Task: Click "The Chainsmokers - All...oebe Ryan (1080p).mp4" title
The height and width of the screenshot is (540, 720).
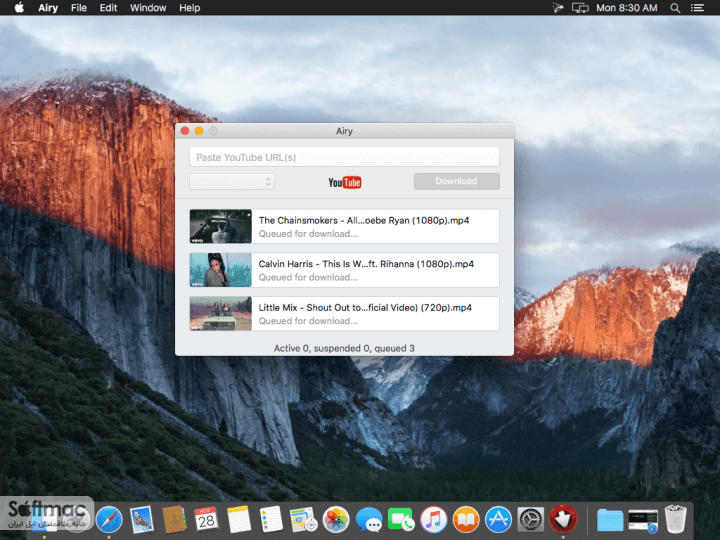Action: click(364, 220)
